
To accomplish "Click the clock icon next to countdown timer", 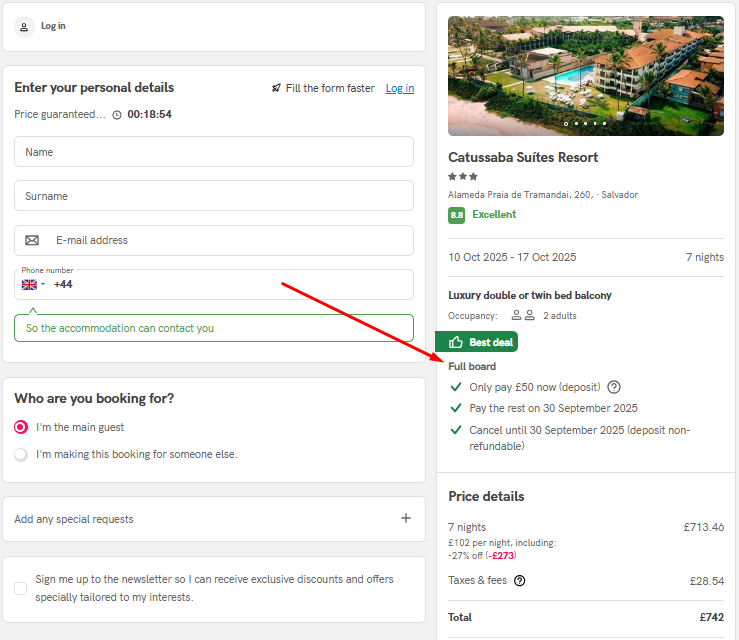I will coord(117,115).
